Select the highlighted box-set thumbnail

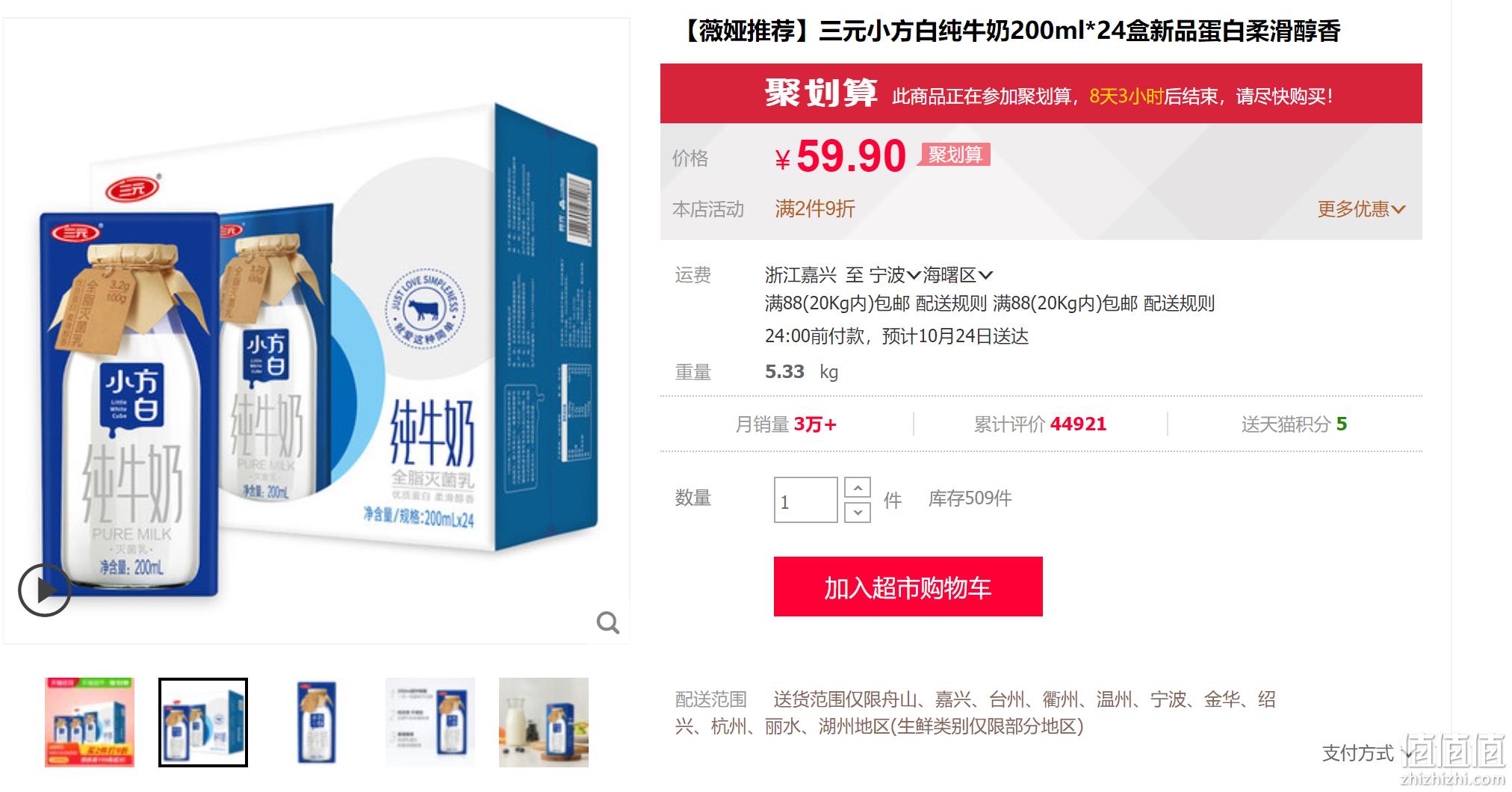(x=203, y=723)
